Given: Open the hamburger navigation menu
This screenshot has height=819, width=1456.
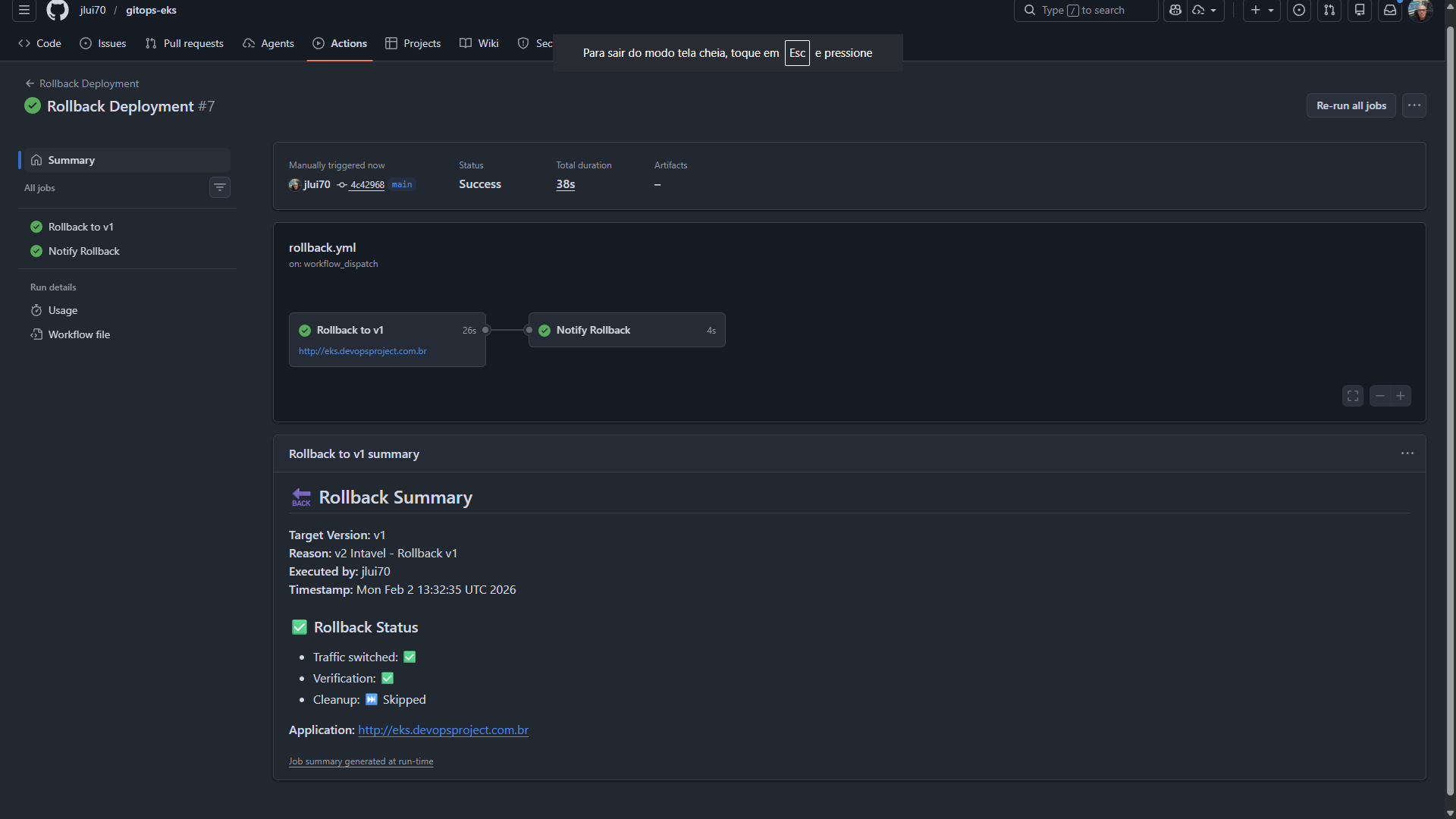Looking at the screenshot, I should [24, 11].
